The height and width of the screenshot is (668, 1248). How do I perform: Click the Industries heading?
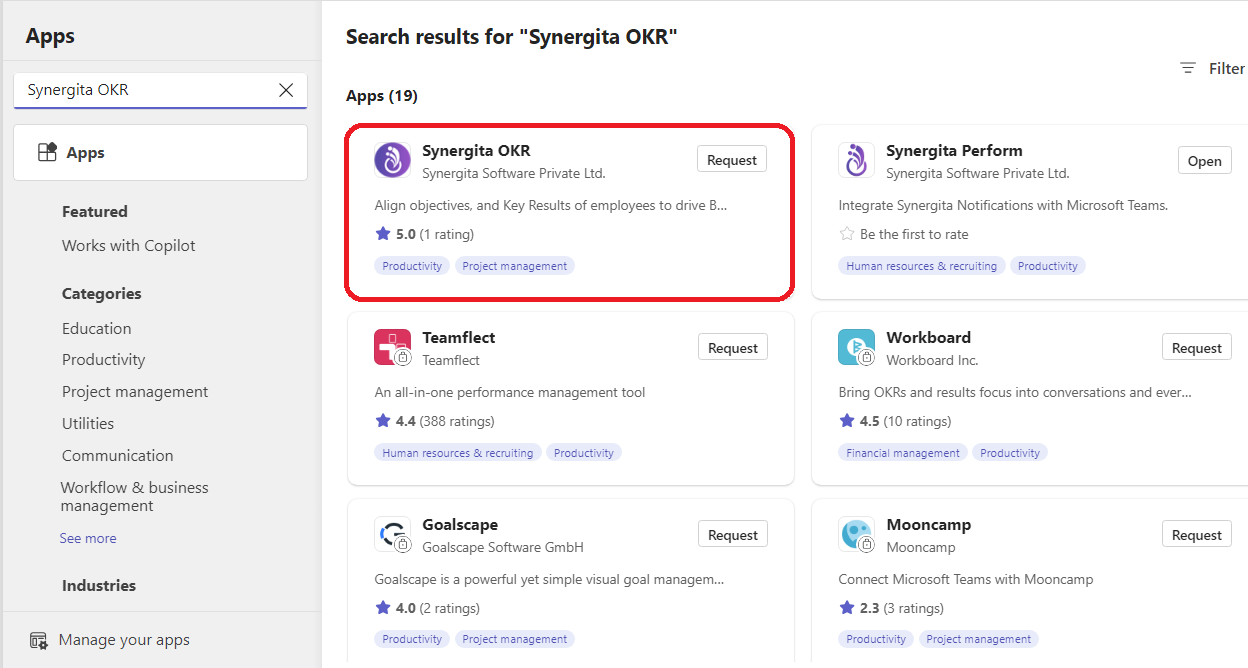[x=99, y=586]
